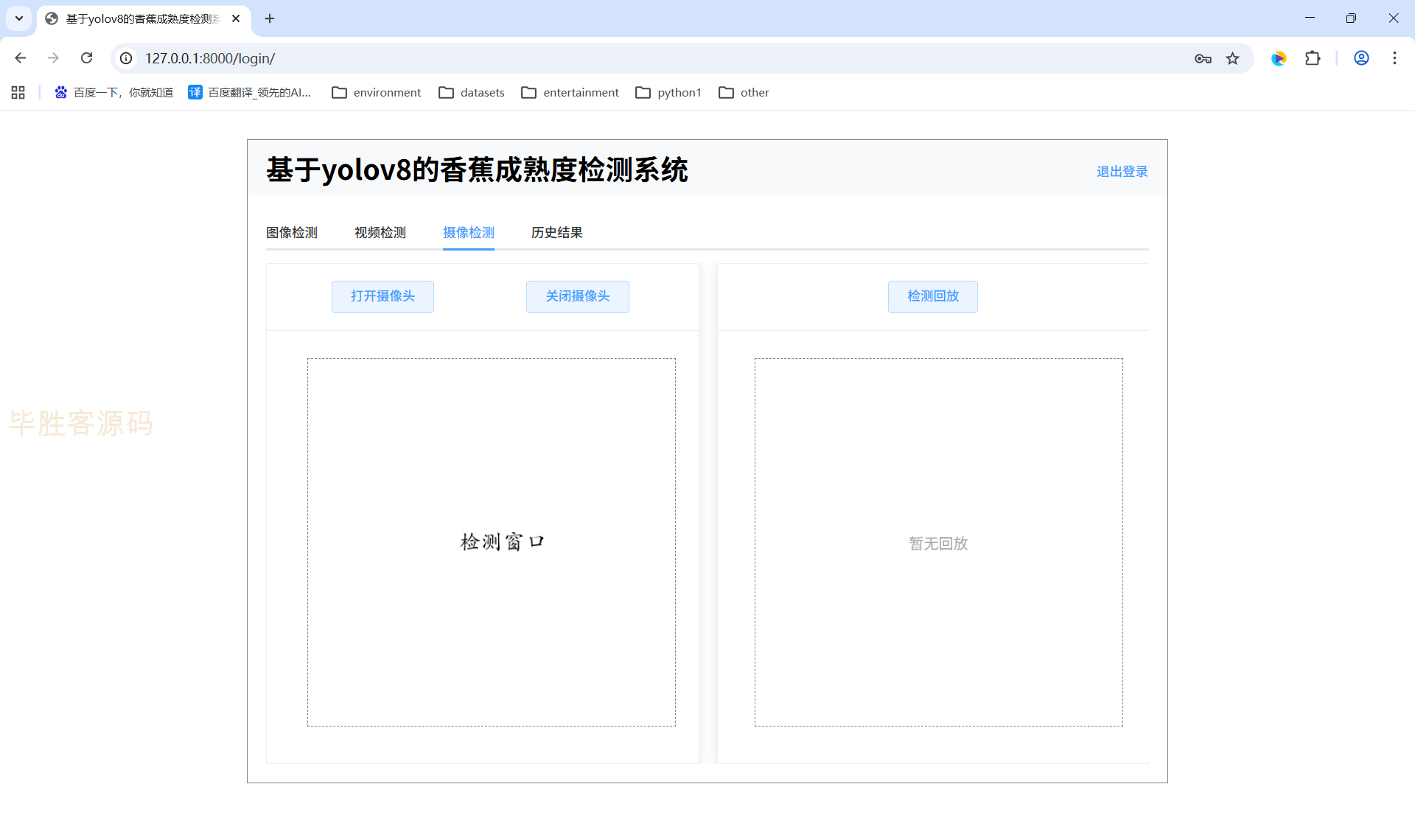Open the Chrome profile avatar
Viewport: 1415px width, 840px height.
click(1361, 58)
